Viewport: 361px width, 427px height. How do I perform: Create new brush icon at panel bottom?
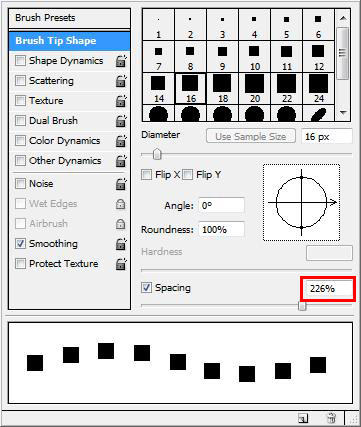point(303,418)
